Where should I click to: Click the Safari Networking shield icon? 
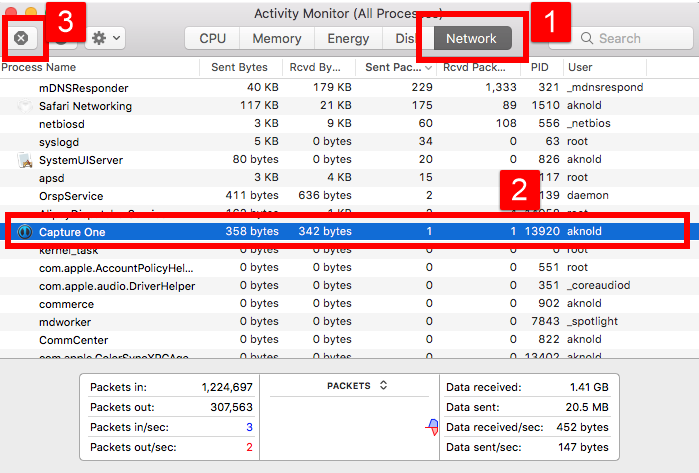(x=25, y=106)
